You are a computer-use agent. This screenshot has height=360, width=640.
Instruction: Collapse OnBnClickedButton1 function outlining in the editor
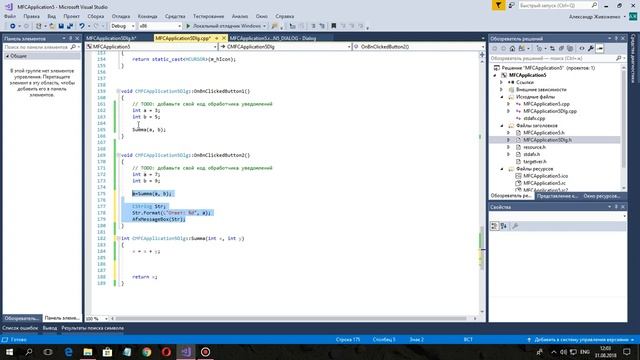(118, 91)
